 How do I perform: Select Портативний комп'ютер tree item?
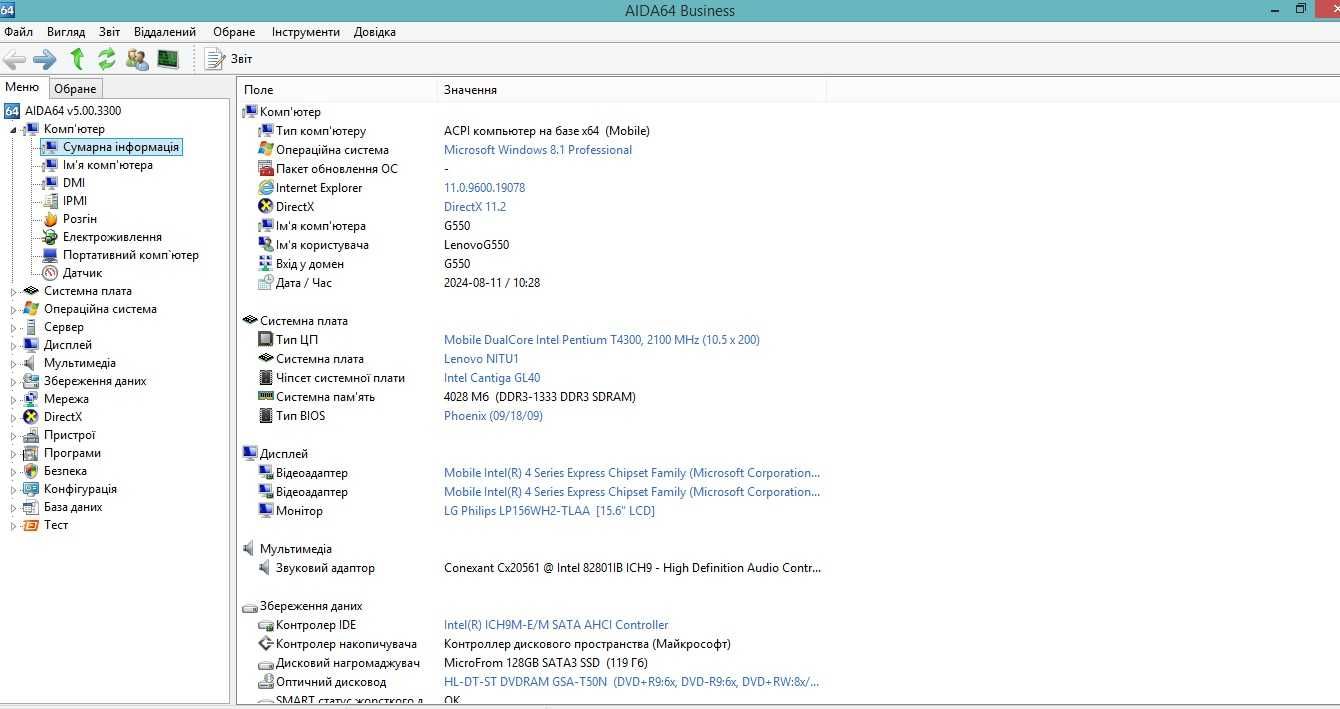131,255
